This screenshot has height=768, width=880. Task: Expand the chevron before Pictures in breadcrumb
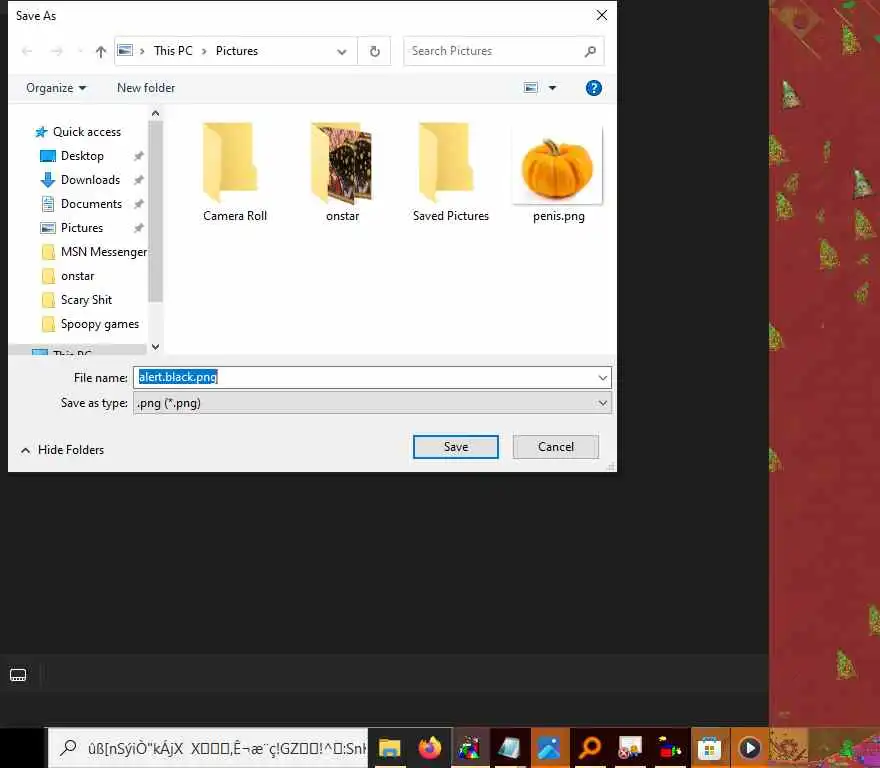tap(204, 52)
